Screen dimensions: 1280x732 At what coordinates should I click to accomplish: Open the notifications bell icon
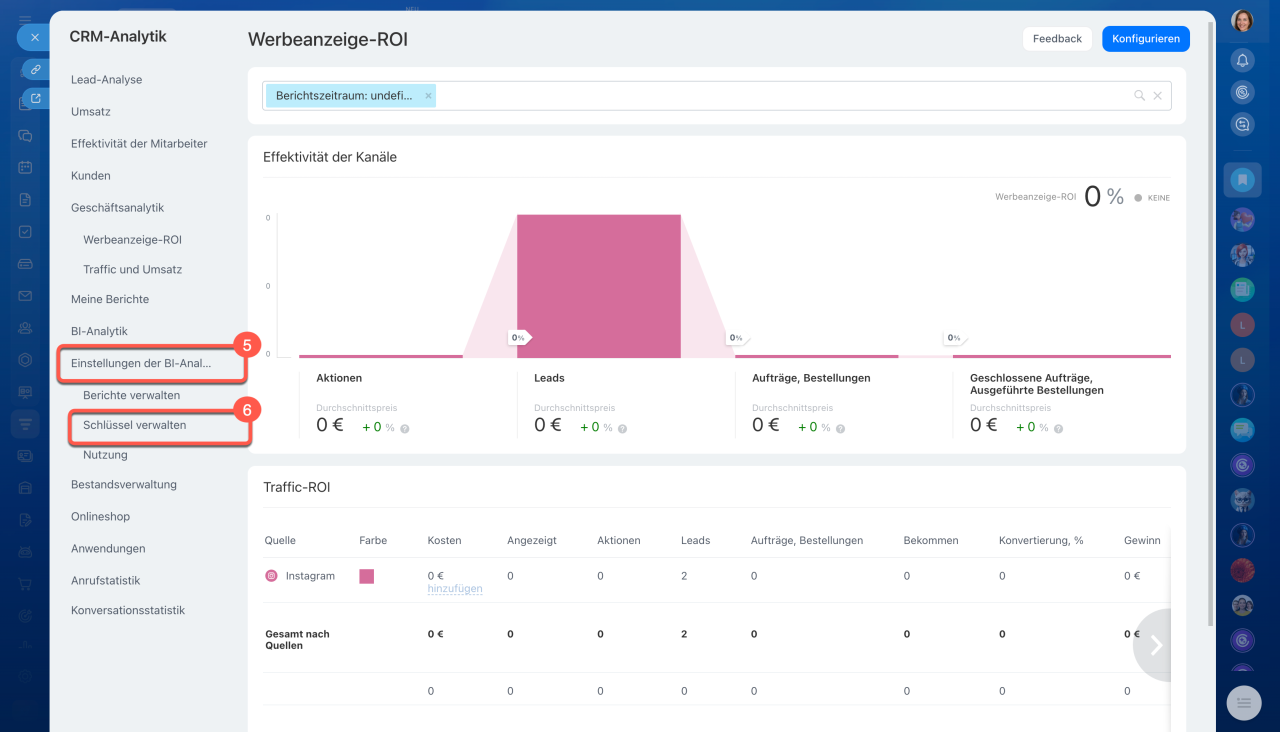point(1242,60)
